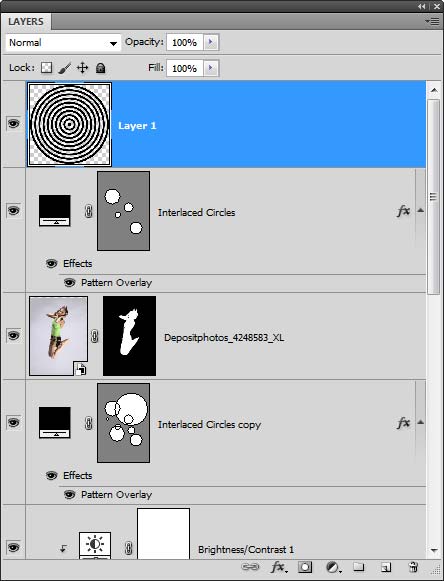
Task: Click lock position move icon
Action: [x=82, y=68]
